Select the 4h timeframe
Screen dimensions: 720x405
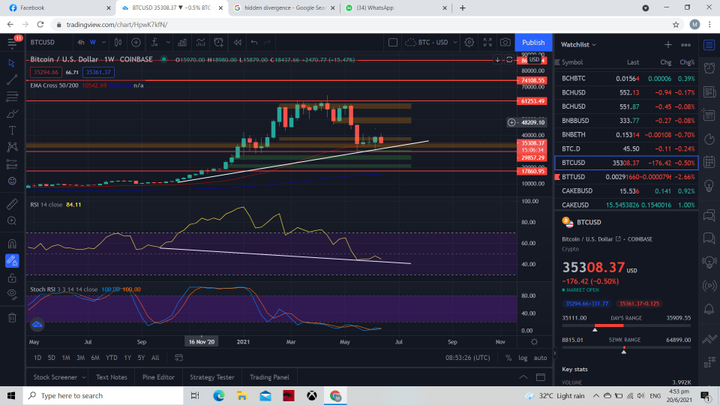(x=81, y=42)
